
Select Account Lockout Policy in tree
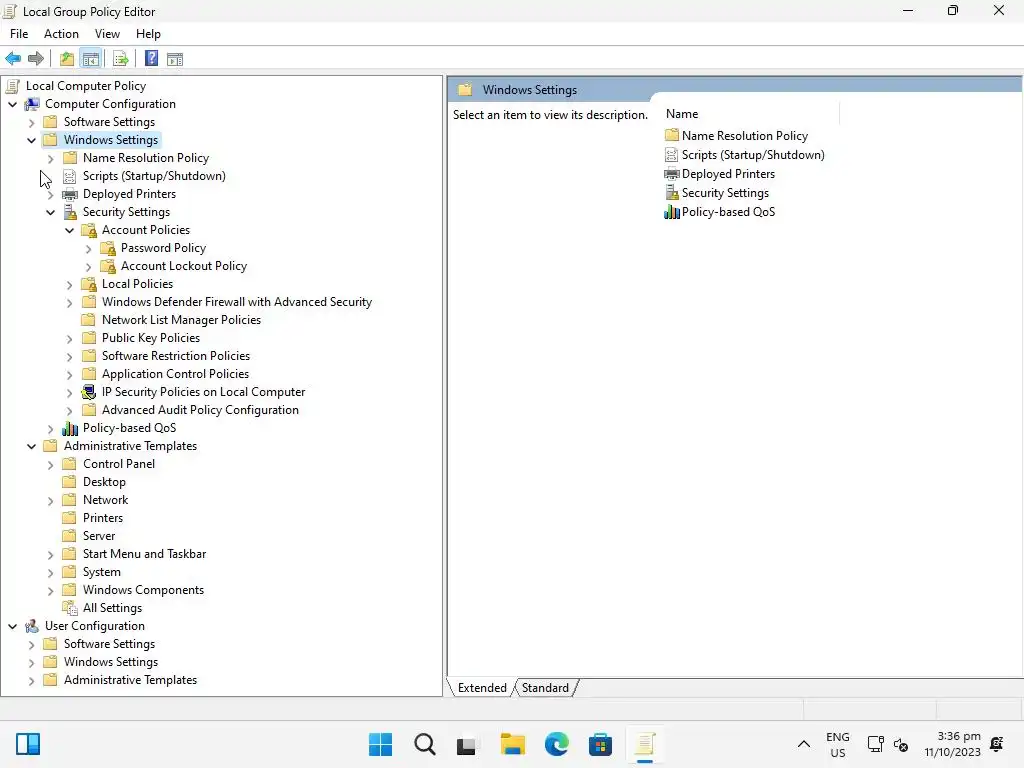[x=184, y=266]
